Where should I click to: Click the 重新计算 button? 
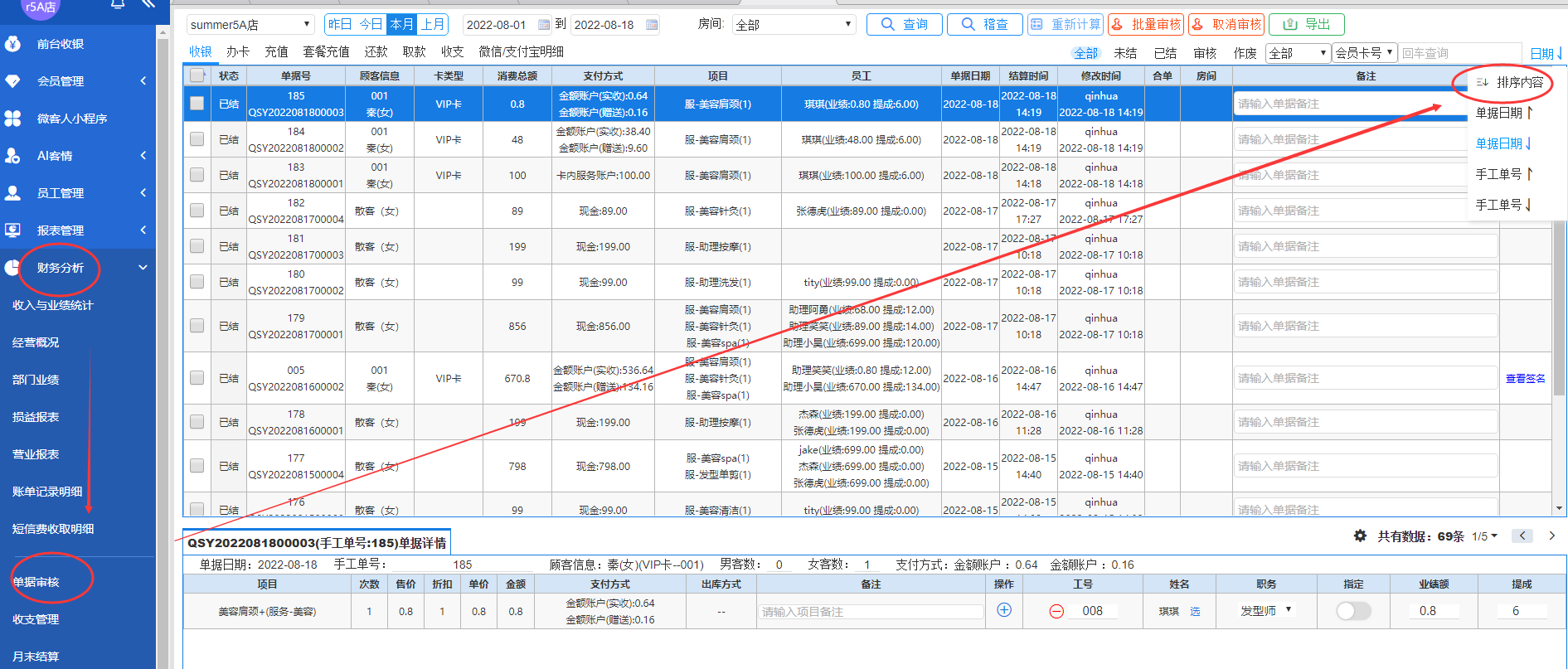coord(1066,24)
